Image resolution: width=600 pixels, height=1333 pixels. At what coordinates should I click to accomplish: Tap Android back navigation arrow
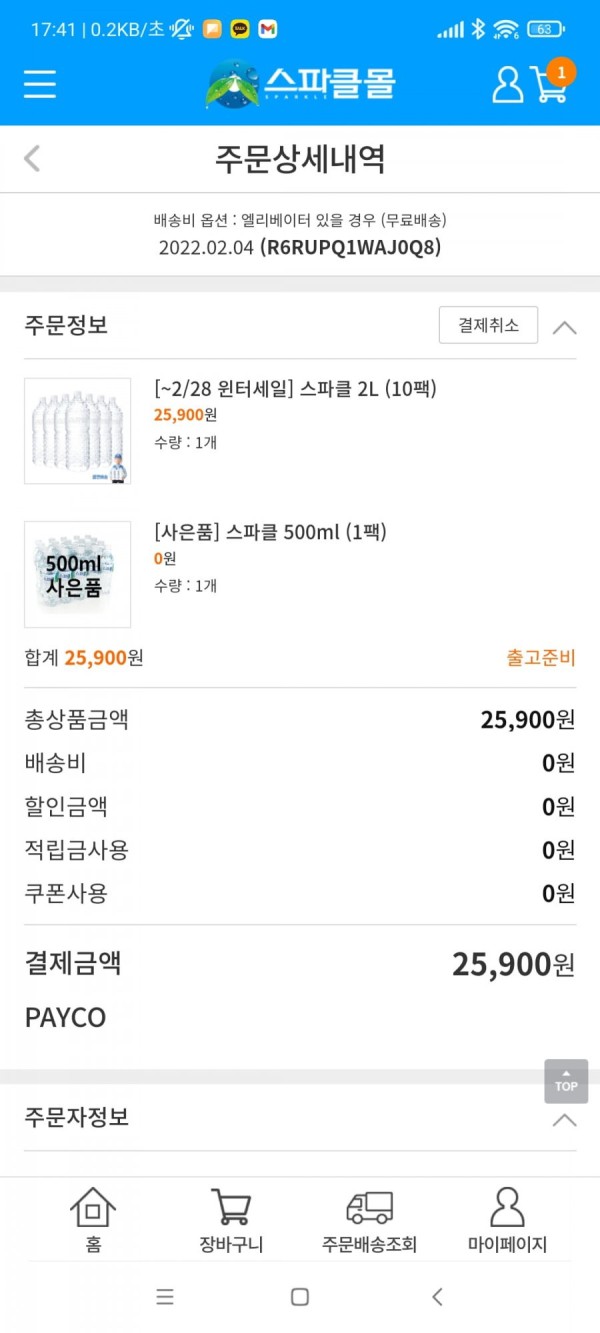point(437,1297)
